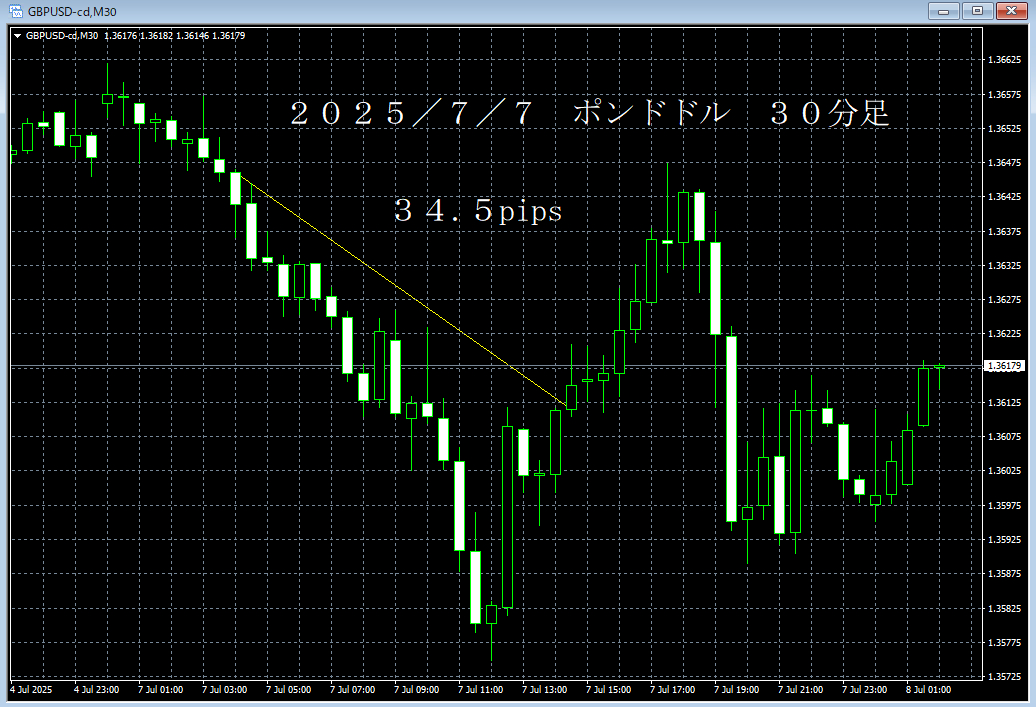
Task: Click the 7 Jul 11:00 time label
Action: (x=483, y=689)
